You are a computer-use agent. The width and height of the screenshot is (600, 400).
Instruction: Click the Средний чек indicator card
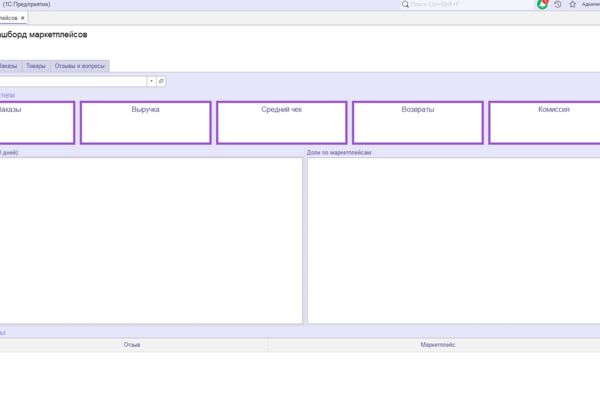(x=282, y=122)
